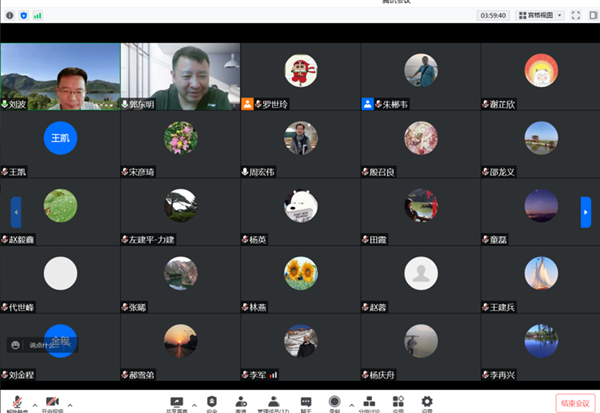Turn on the video camera
Screen dimensions: 600x413
click(x=51, y=402)
